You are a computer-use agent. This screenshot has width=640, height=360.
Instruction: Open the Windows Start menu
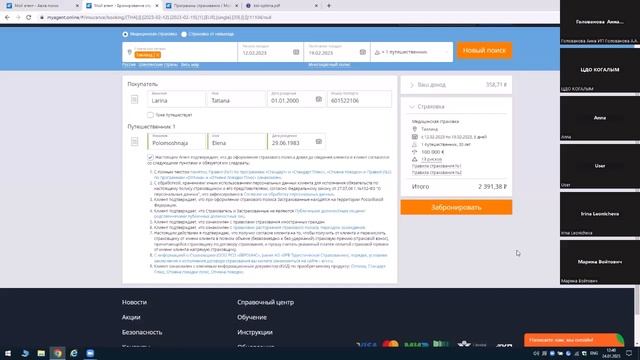click(x=8, y=353)
